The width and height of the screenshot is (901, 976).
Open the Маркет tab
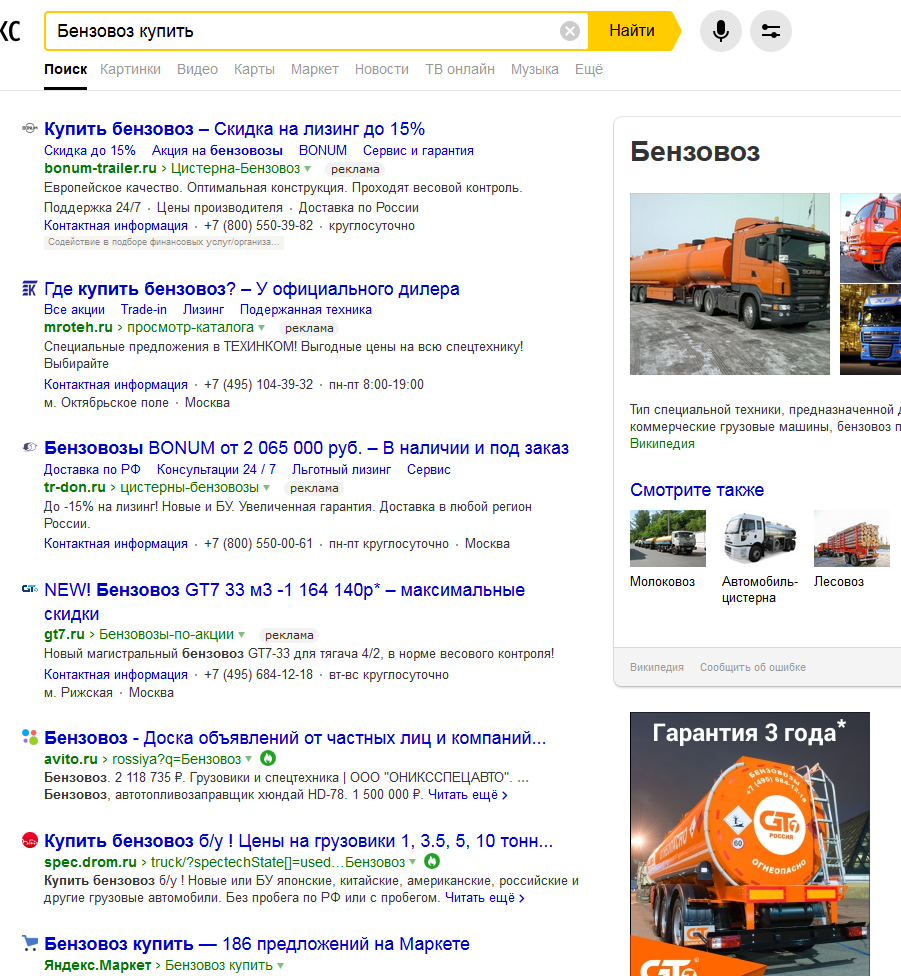314,69
